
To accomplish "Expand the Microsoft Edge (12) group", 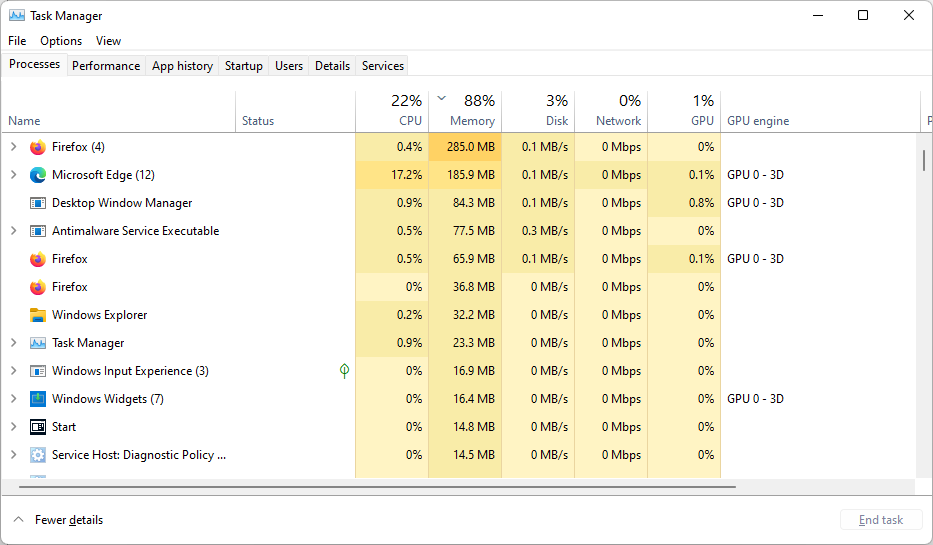I will click(x=14, y=174).
